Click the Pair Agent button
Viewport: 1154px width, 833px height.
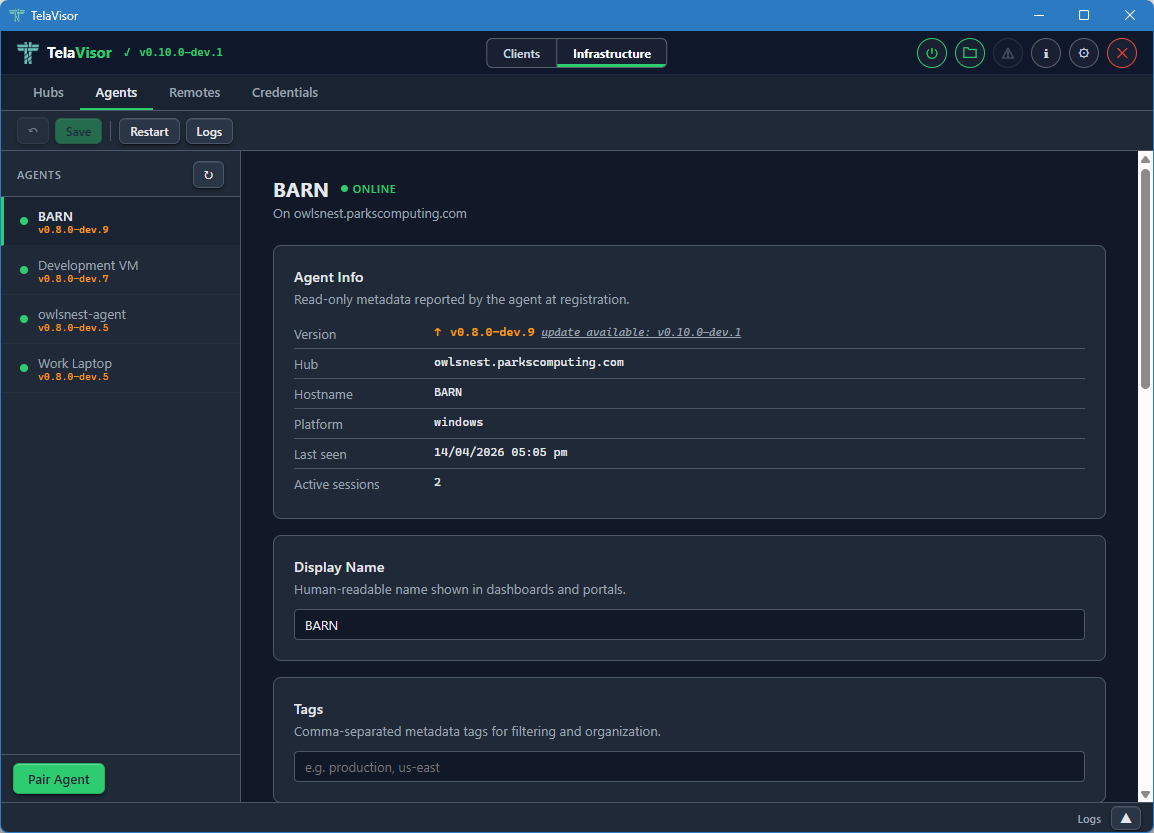pos(59,779)
